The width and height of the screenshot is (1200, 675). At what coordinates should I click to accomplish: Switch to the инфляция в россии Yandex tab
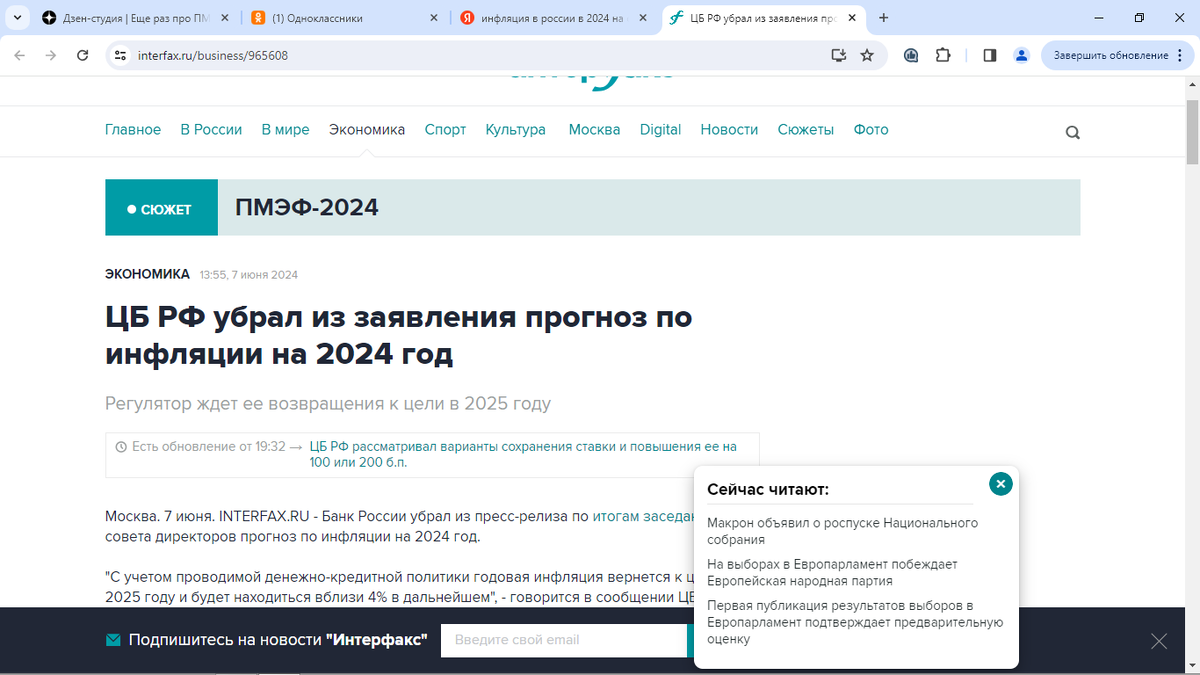(555, 18)
